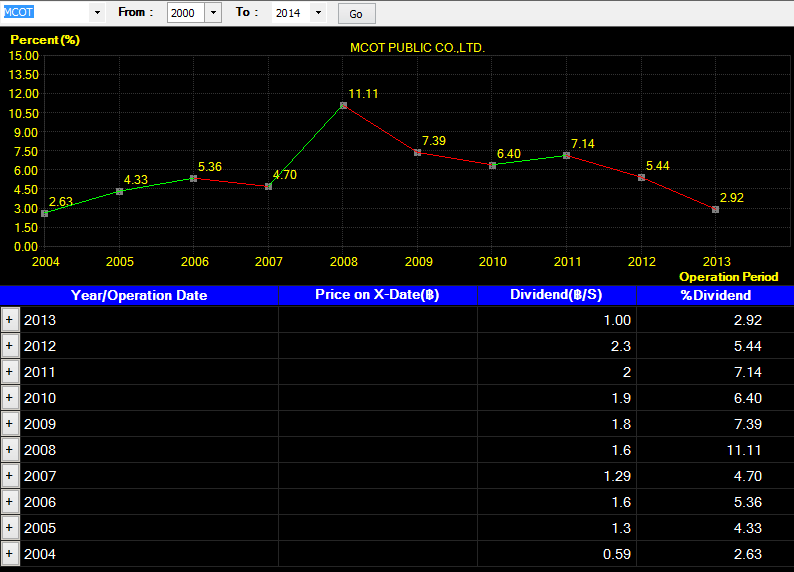Select the 2009 chart point labeled 7.39
Viewport: 794px width, 572px height.
418,152
